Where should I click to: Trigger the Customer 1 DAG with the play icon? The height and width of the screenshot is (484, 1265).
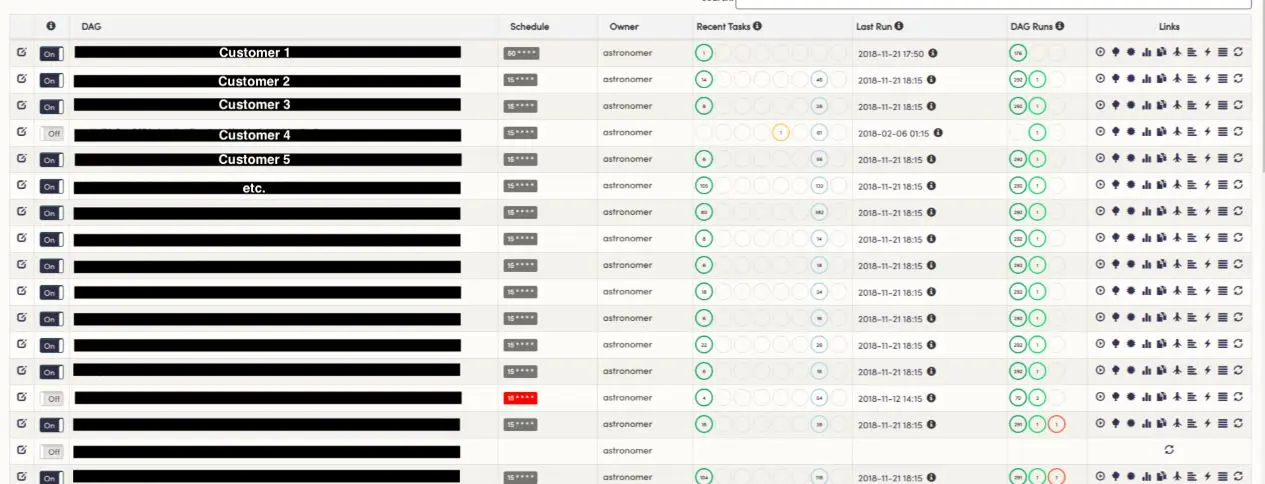point(1100,52)
